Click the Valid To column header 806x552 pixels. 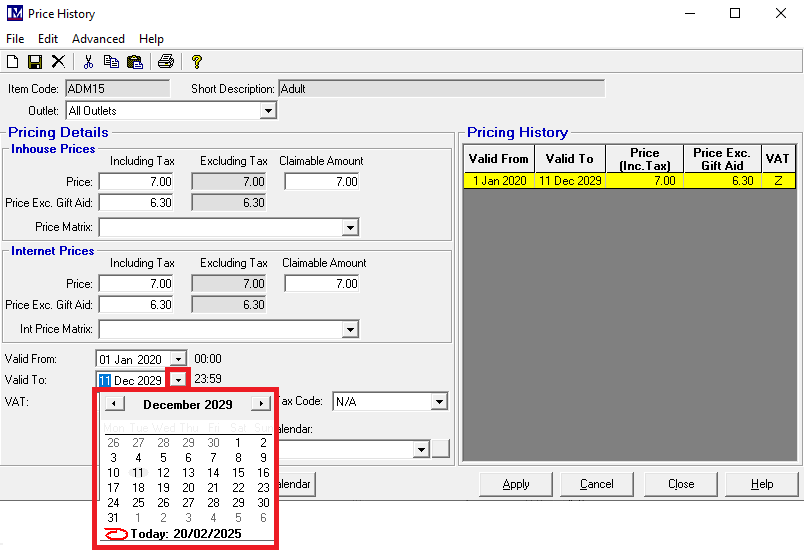[x=570, y=159]
